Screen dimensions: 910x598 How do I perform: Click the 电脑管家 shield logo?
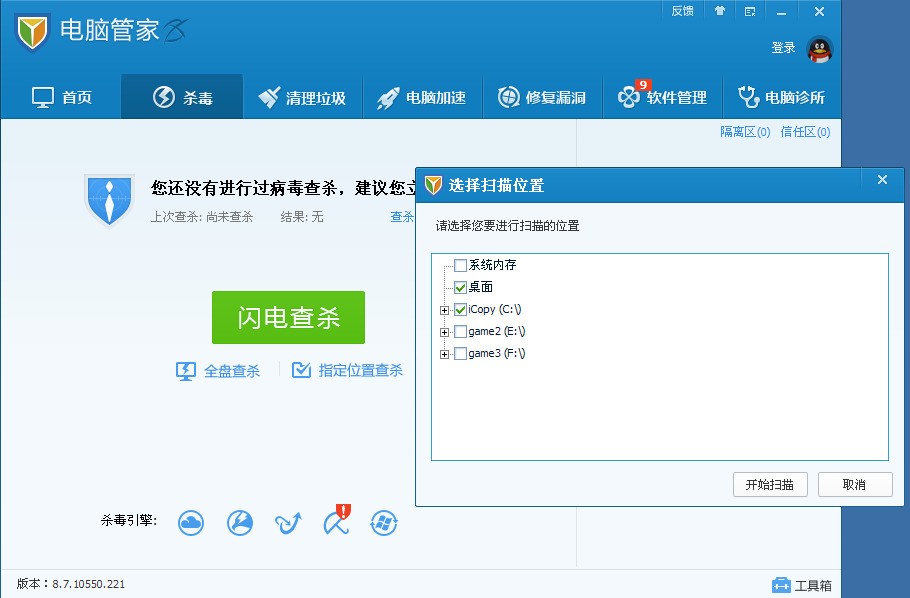click(x=31, y=32)
